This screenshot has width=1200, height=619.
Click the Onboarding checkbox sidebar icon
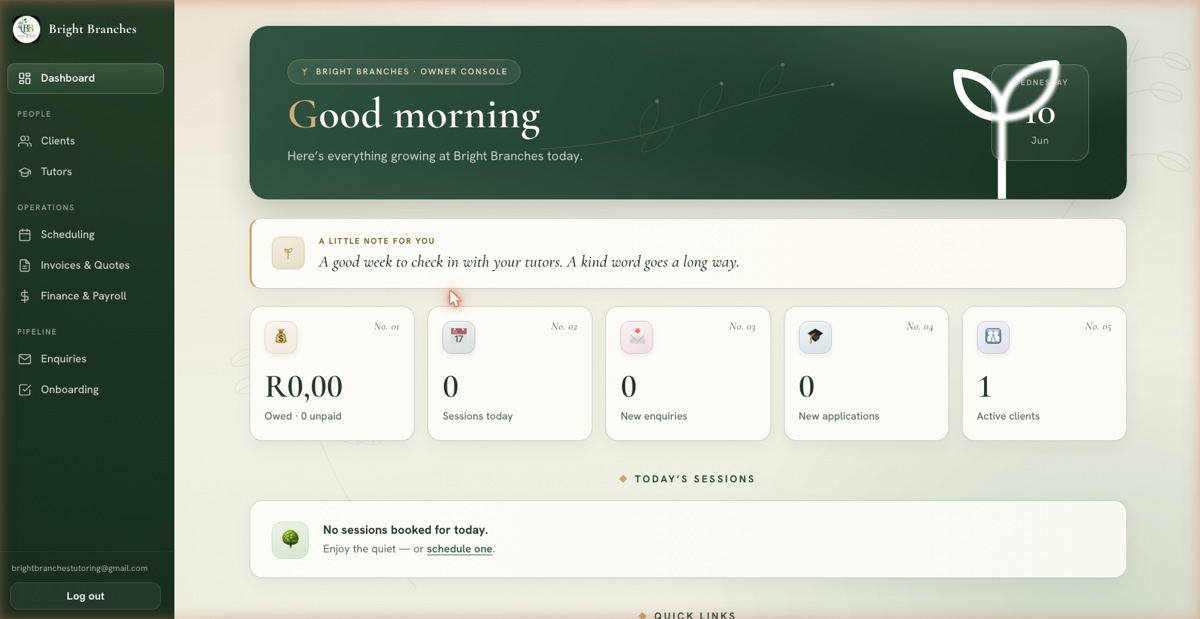25,390
